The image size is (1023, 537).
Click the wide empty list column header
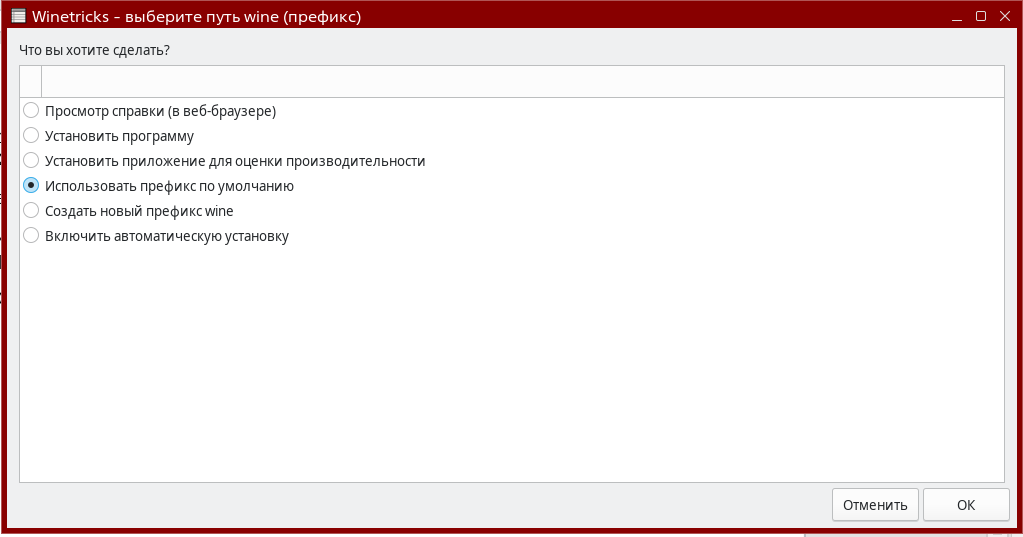[523, 82]
